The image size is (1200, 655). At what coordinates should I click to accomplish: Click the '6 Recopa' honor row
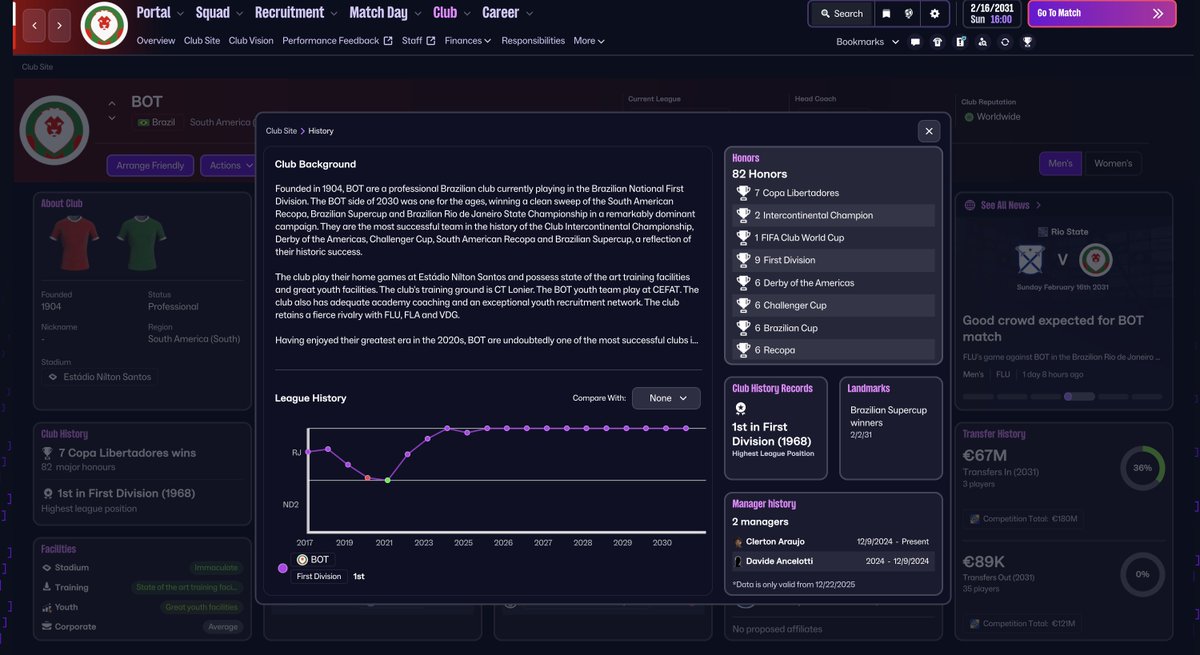pyautogui.click(x=834, y=350)
